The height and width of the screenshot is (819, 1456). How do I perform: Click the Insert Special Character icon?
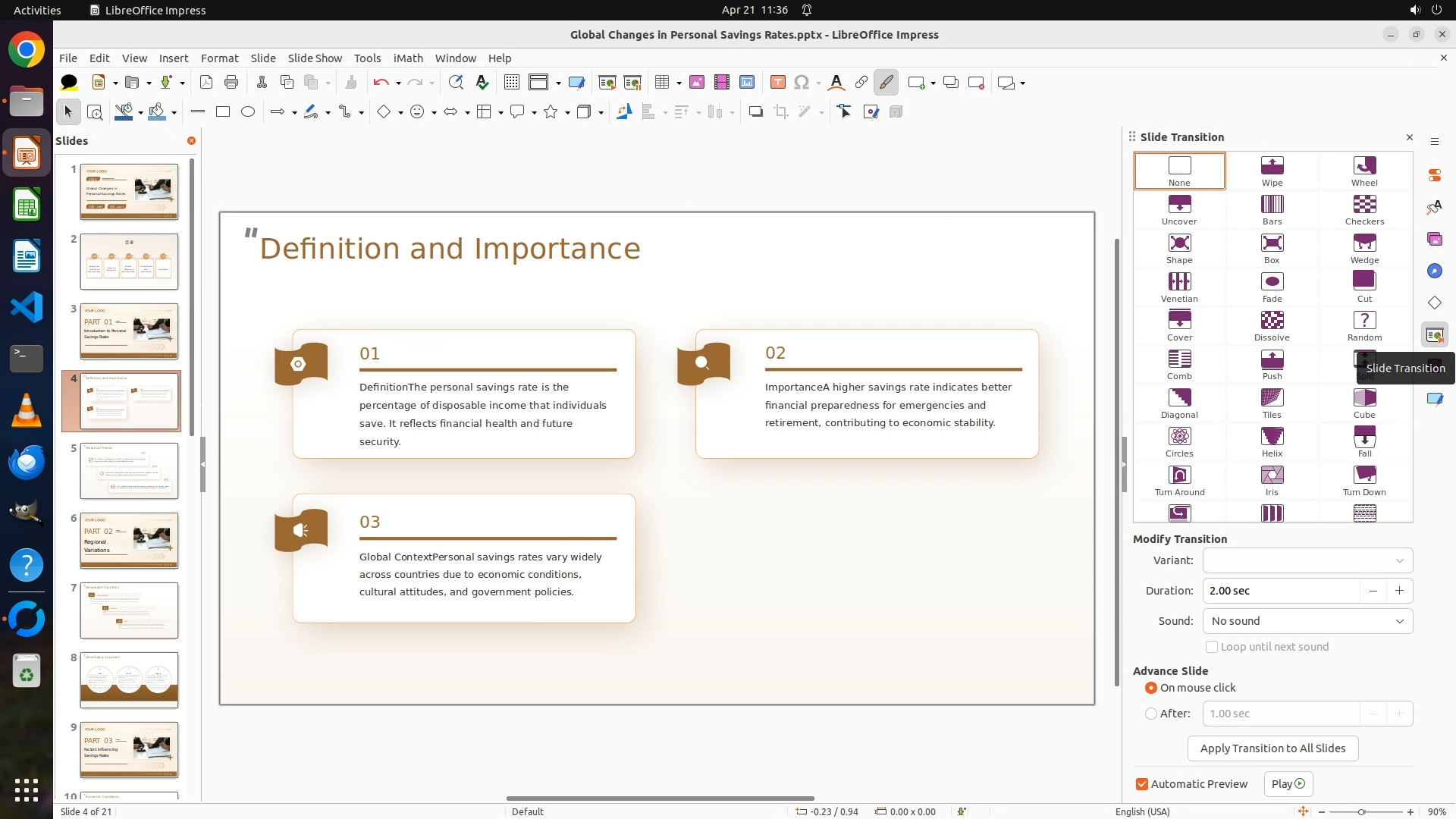[x=802, y=83]
